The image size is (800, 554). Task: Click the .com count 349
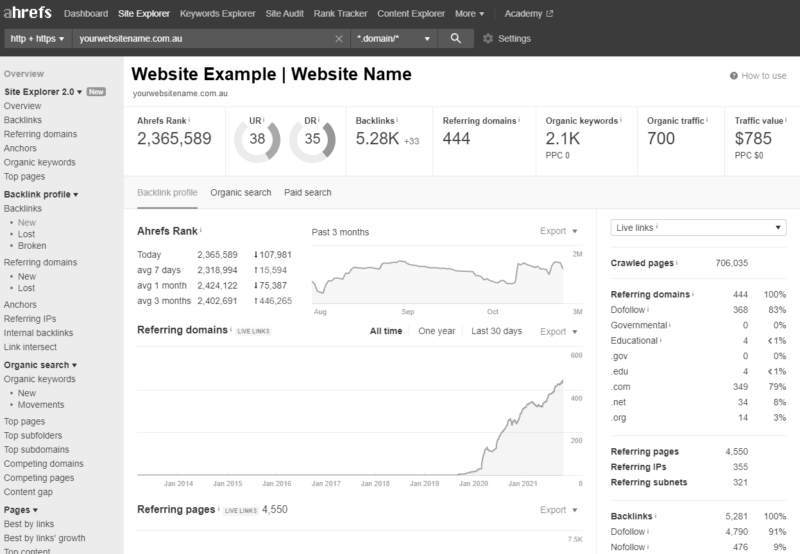pos(740,387)
